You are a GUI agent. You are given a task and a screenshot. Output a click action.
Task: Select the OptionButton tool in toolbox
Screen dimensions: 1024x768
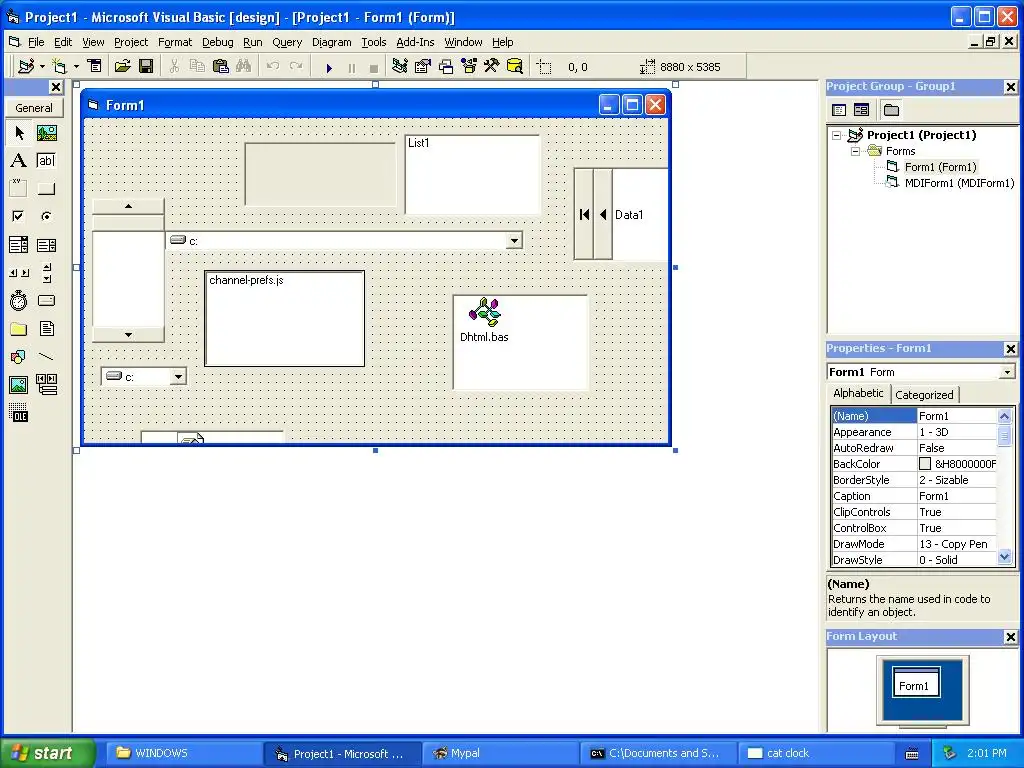pyautogui.click(x=46, y=216)
